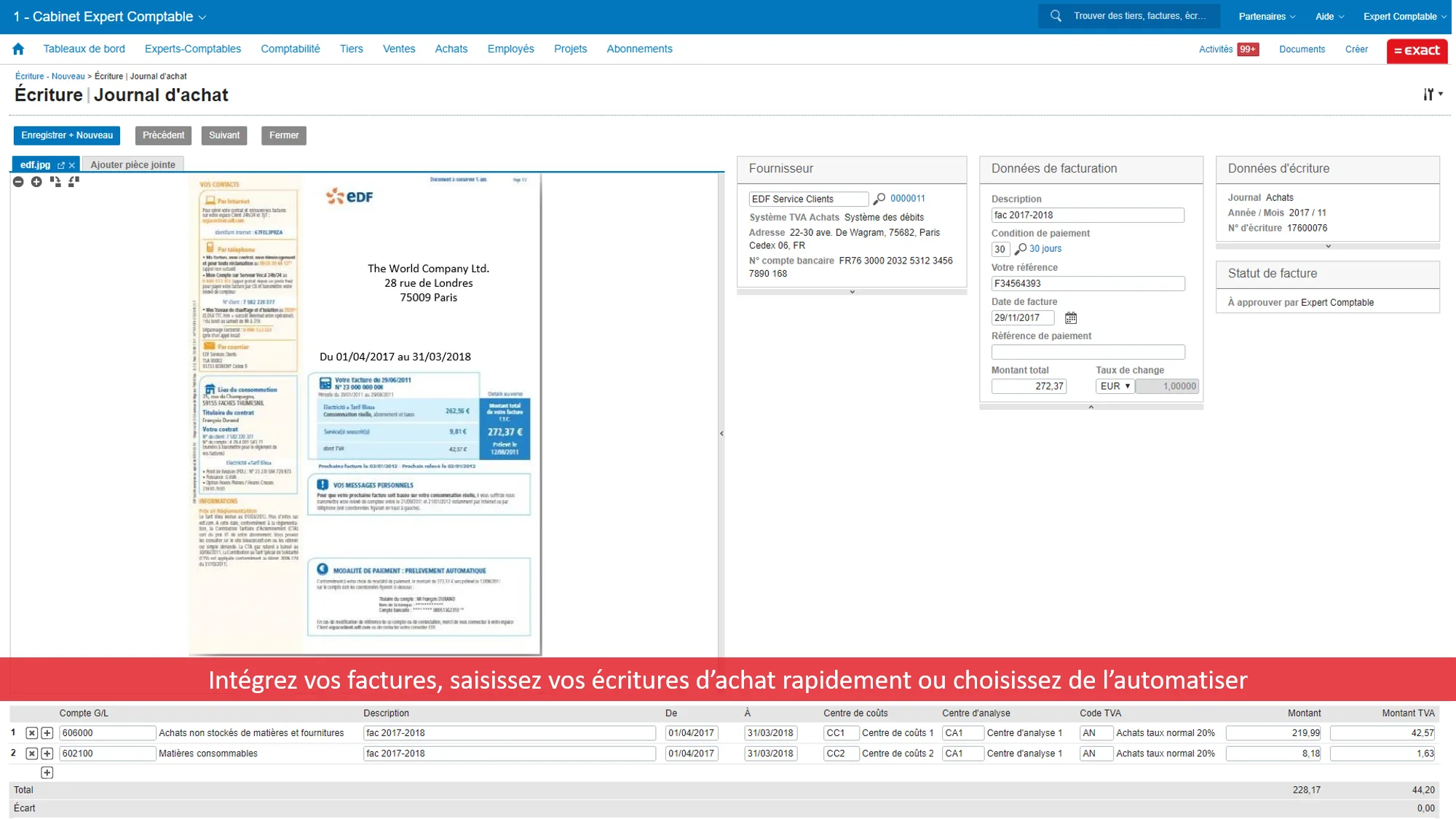This screenshot has width=1456, height=819.
Task: Open the Employés menu
Action: 511,49
